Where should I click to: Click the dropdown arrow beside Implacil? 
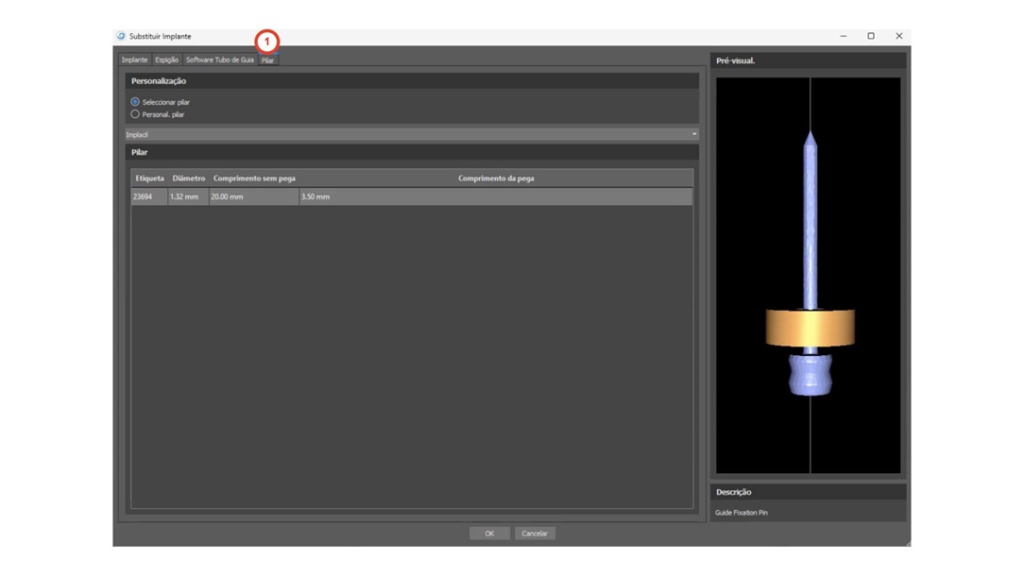(694, 134)
